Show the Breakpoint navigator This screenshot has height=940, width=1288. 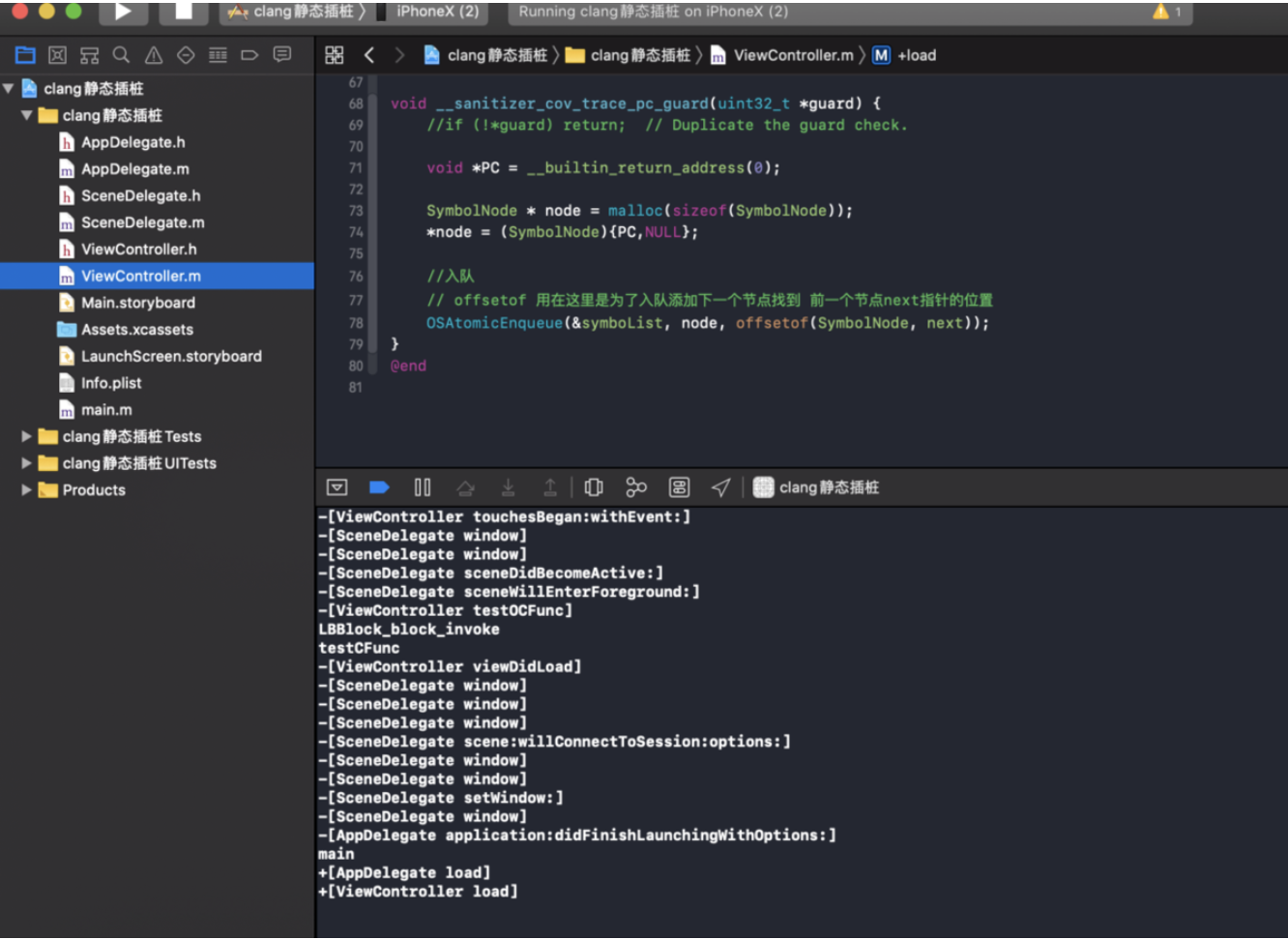249,55
